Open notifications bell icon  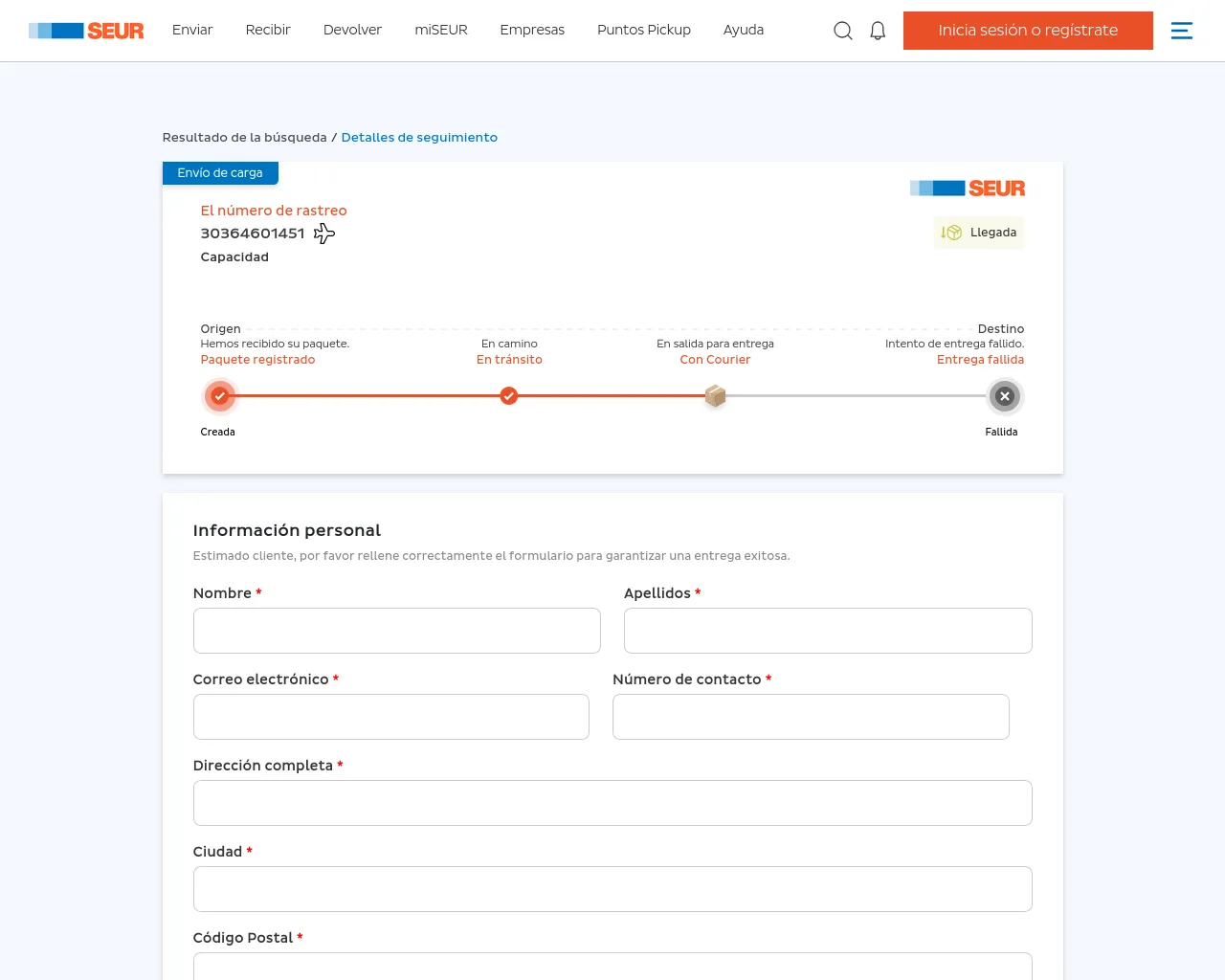pos(878,31)
